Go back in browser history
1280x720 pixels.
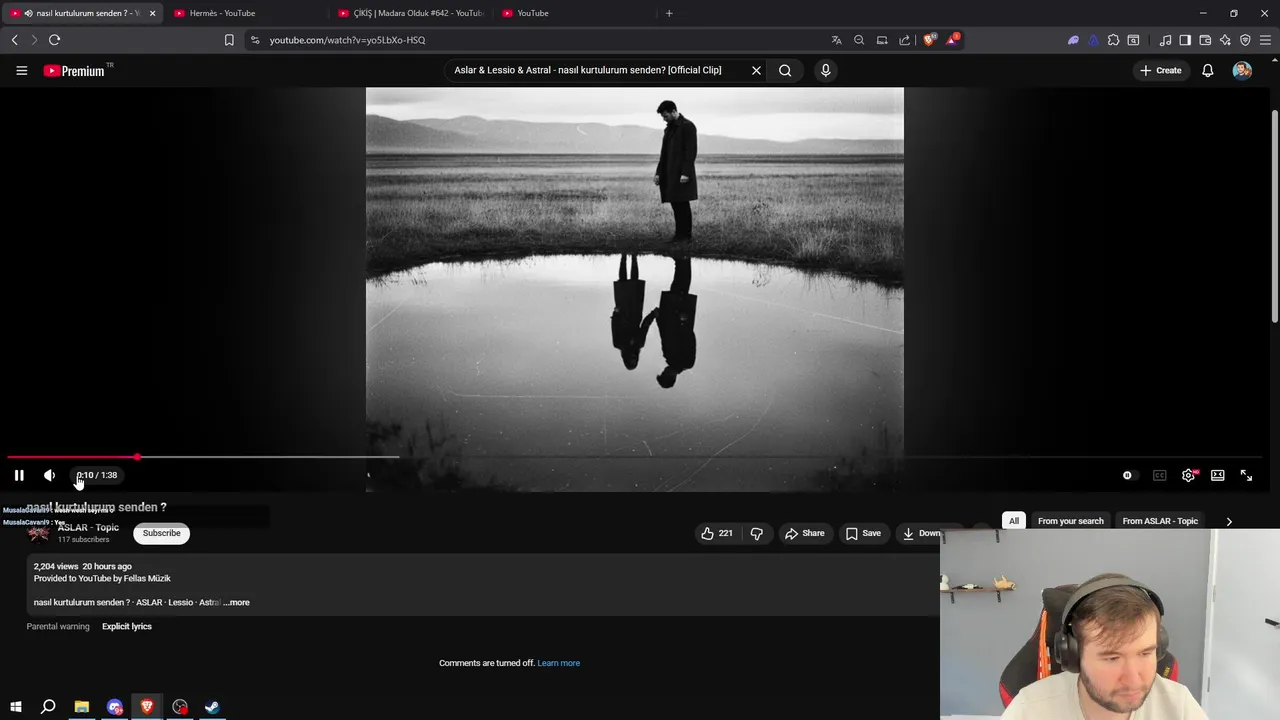point(14,40)
